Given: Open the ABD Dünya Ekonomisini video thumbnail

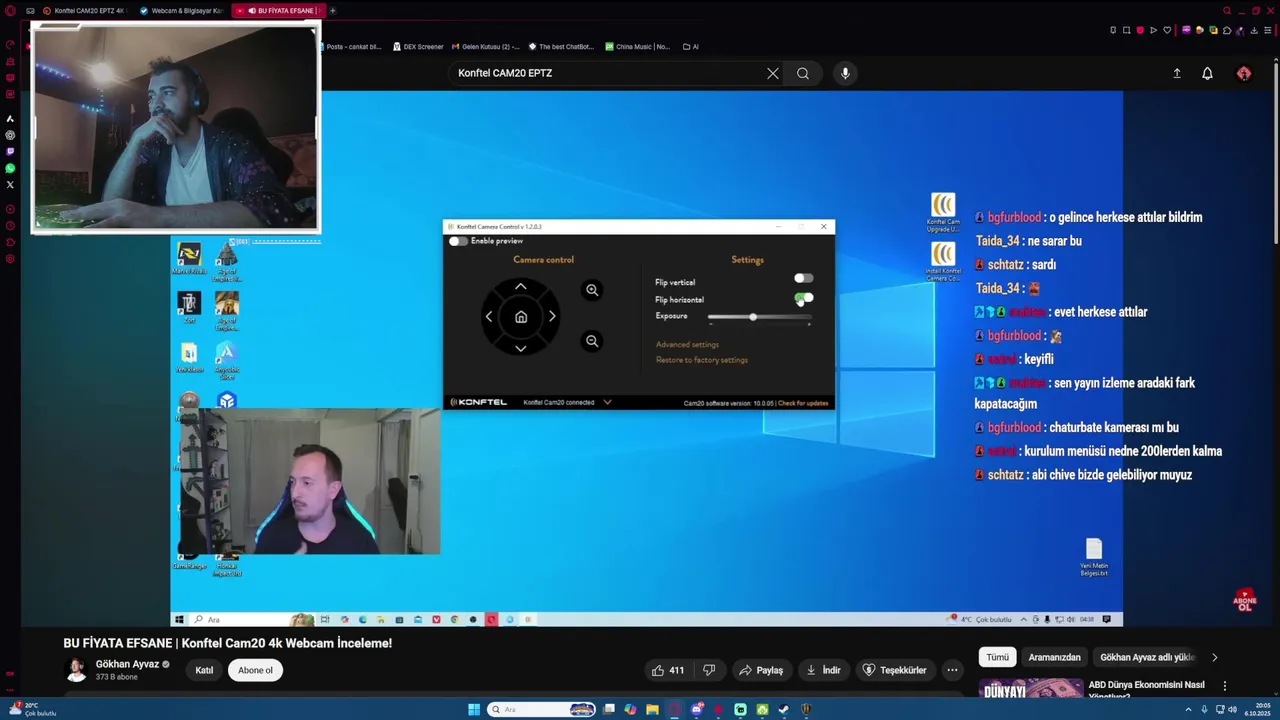Looking at the screenshot, I should pyautogui.click(x=1030, y=689).
